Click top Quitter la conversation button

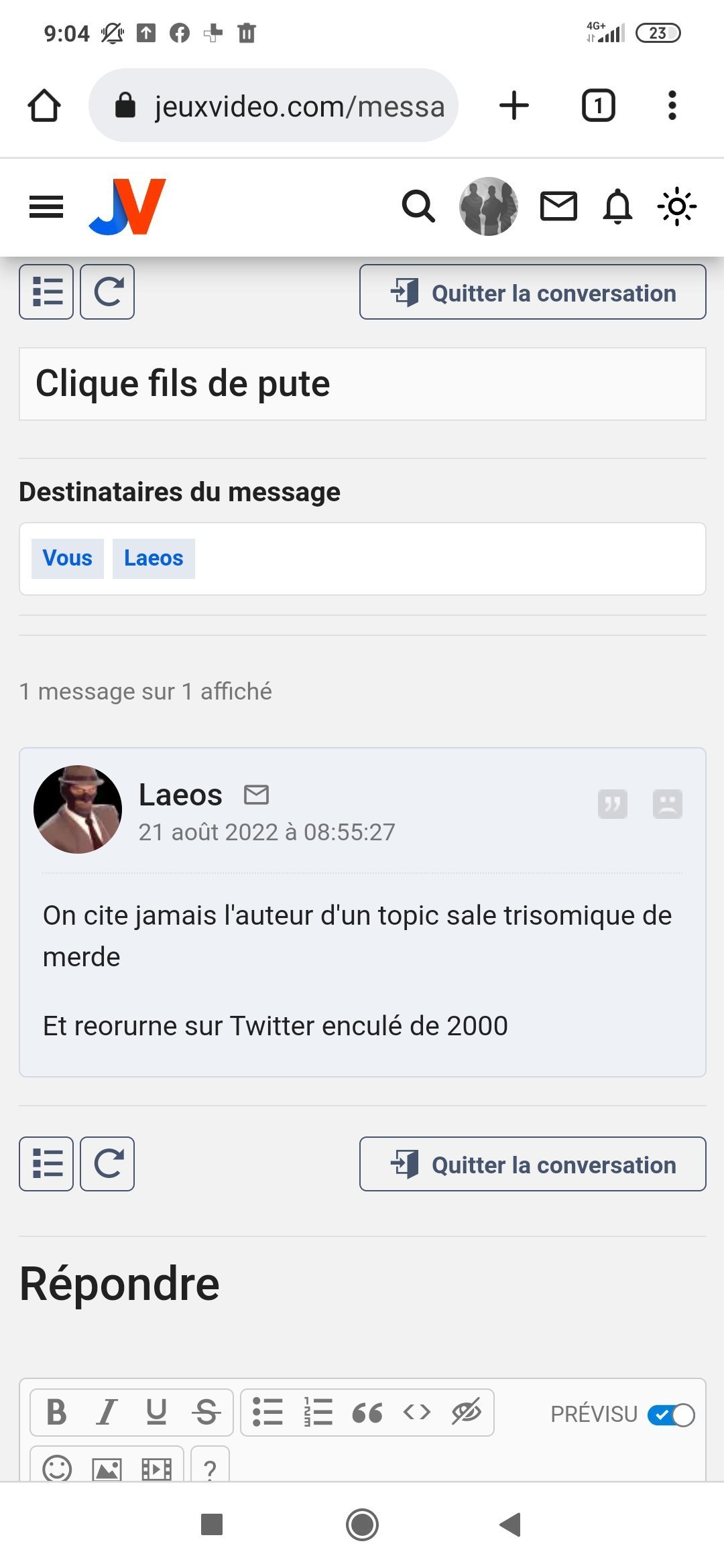pyautogui.click(x=532, y=292)
